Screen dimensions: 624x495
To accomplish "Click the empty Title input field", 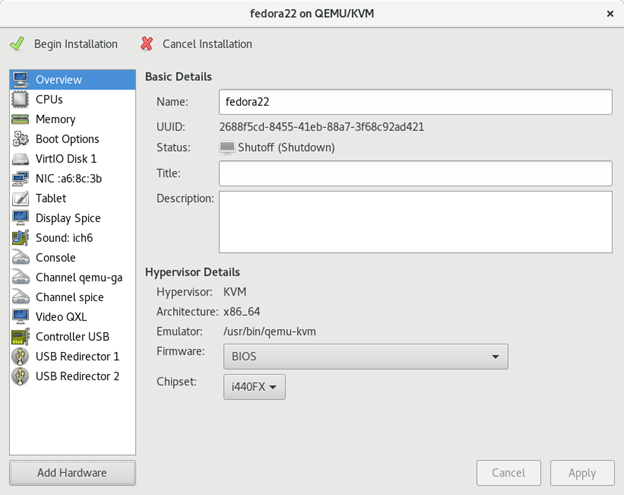I will tap(415, 173).
